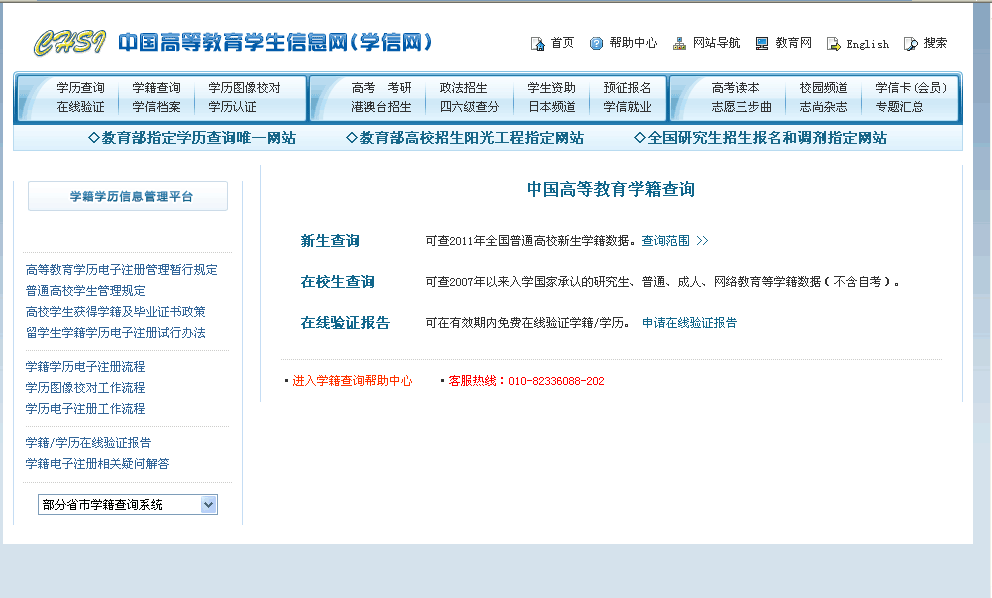Click the CHSI logo

point(70,43)
